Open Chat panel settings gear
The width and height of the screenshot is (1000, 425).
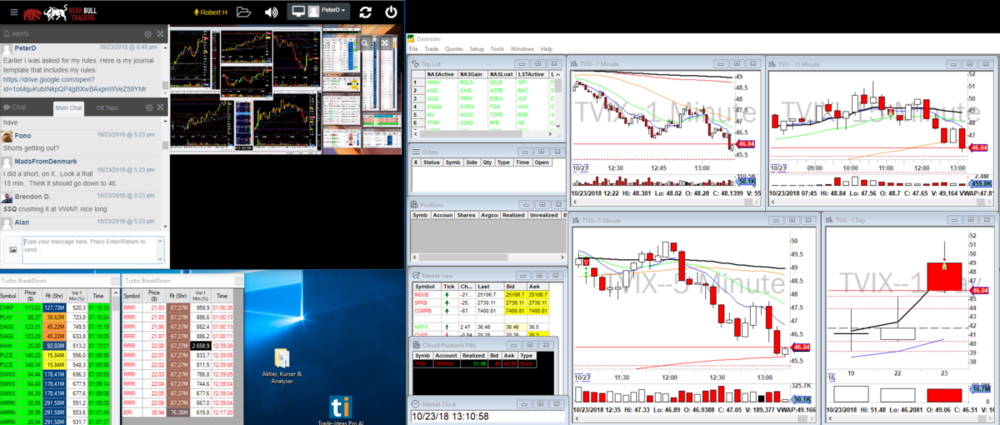pyautogui.click(x=148, y=107)
